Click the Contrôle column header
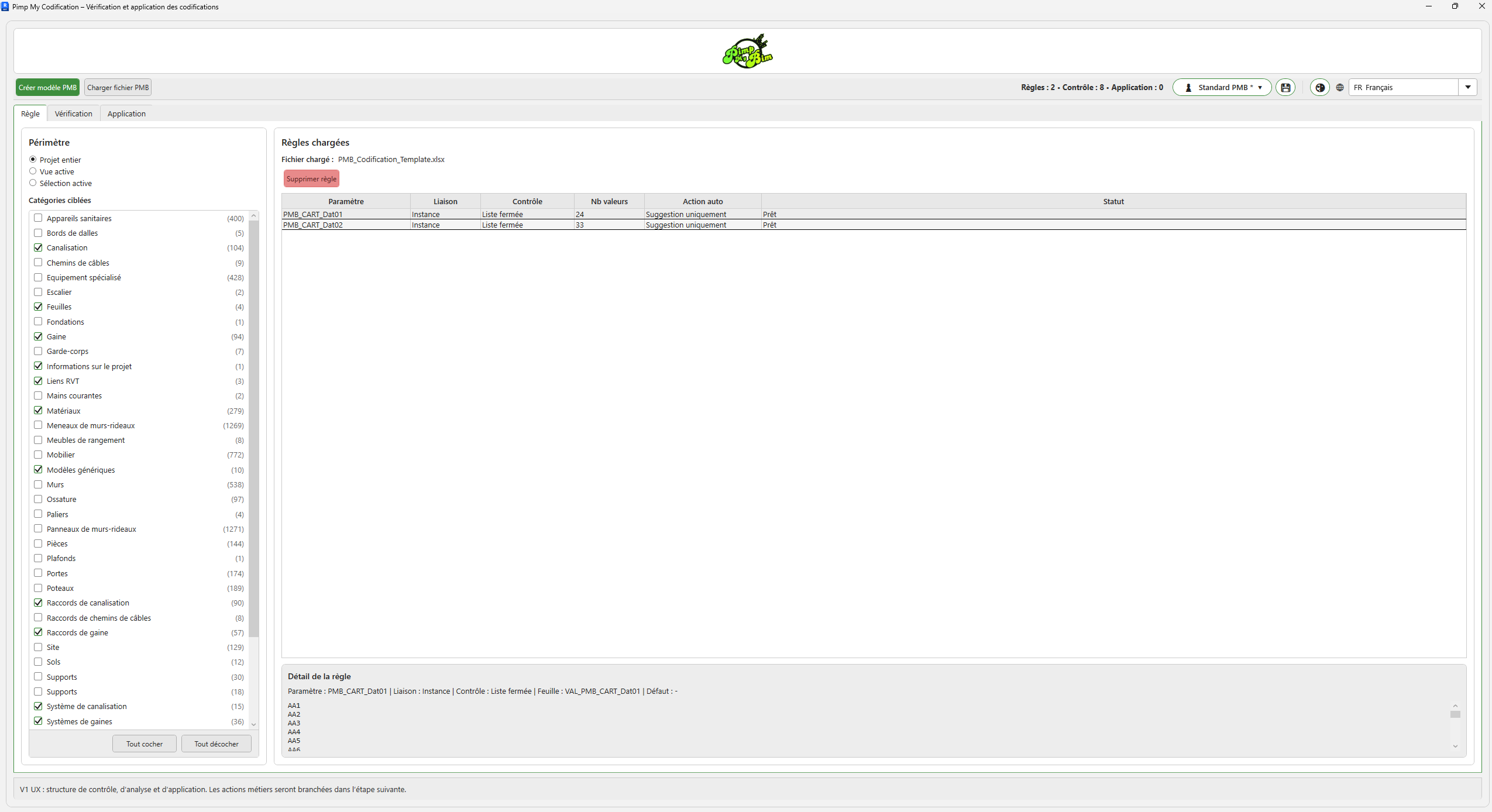 click(x=527, y=201)
